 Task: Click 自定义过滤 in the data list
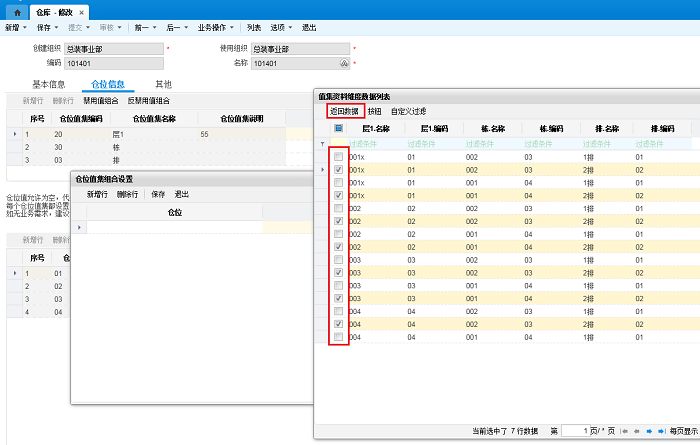[x=408, y=111]
